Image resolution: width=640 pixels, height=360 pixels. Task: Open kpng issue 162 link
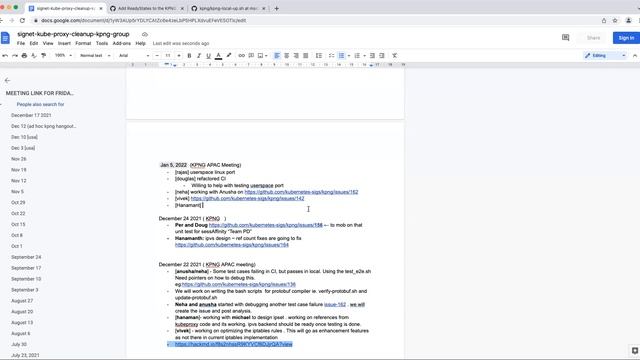coord(301,192)
